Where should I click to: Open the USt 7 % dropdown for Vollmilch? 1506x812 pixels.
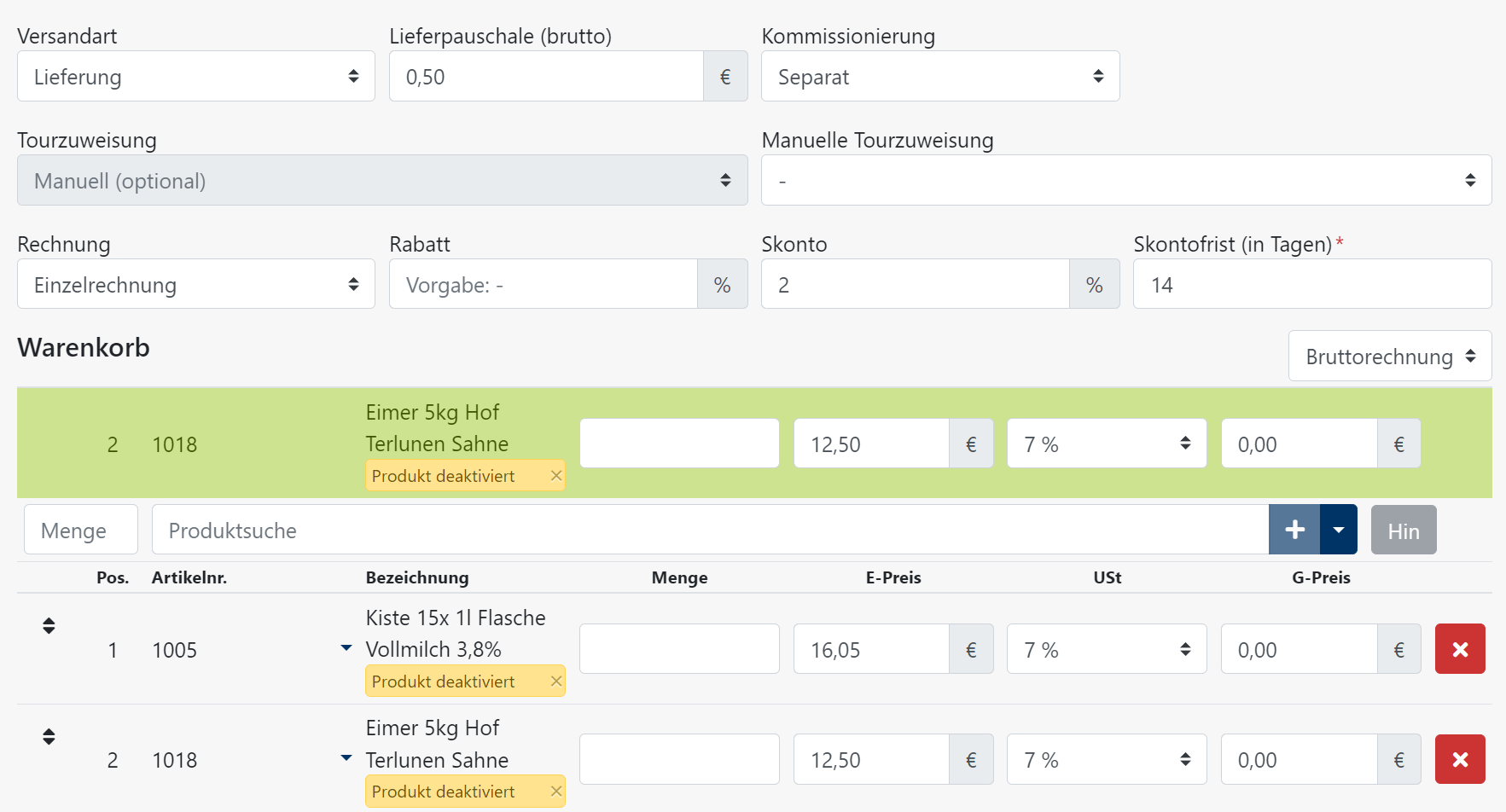point(1107,649)
